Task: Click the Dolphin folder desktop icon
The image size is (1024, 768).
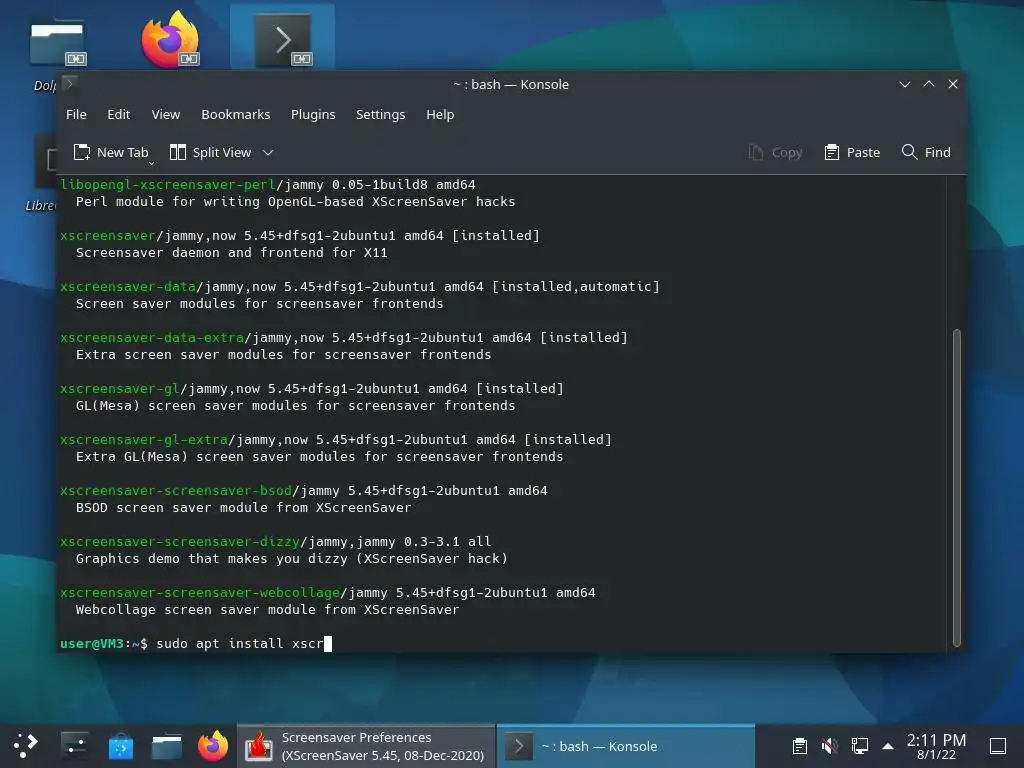Action: click(x=57, y=44)
